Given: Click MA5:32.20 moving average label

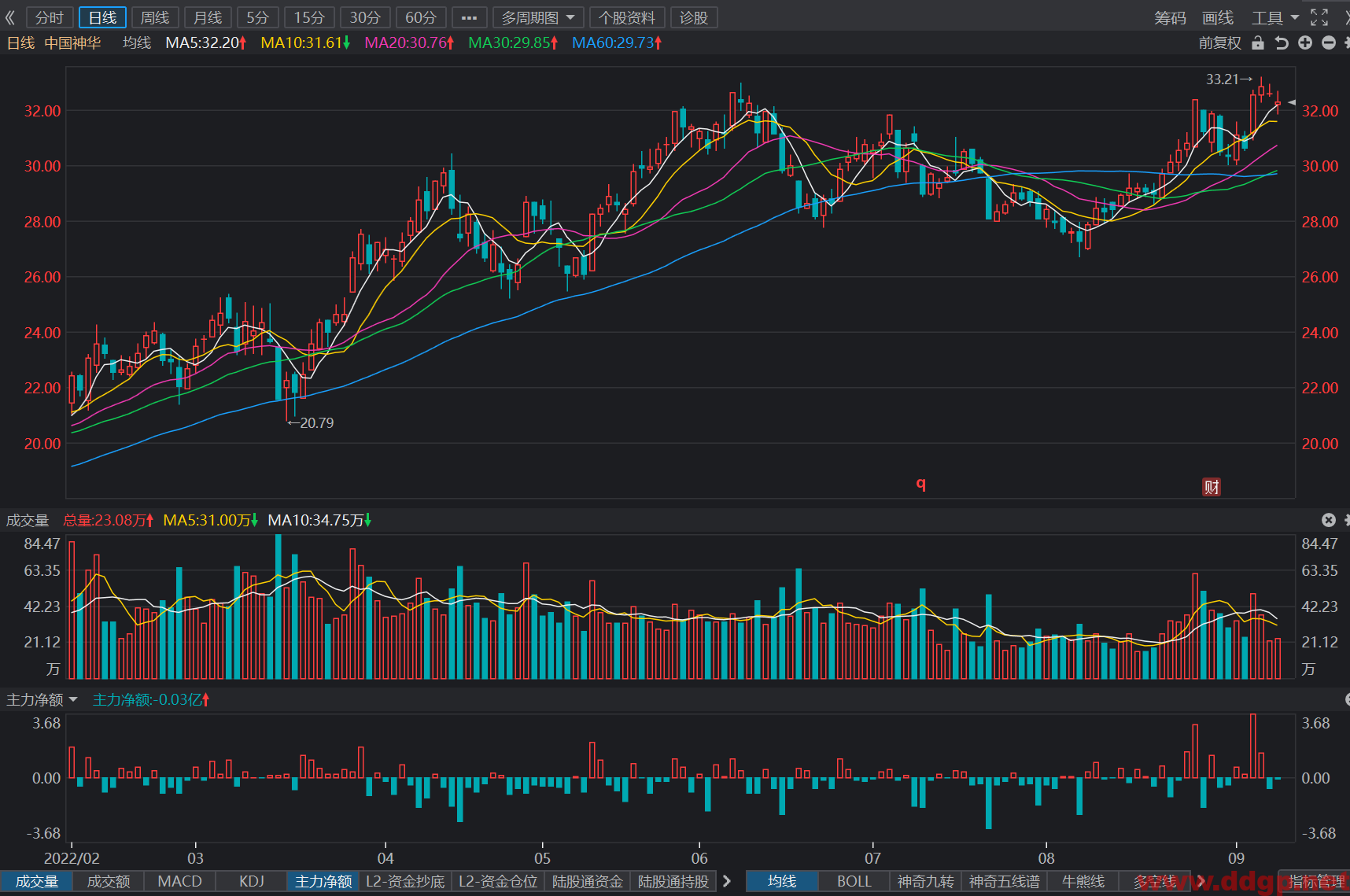Looking at the screenshot, I should coord(205,42).
